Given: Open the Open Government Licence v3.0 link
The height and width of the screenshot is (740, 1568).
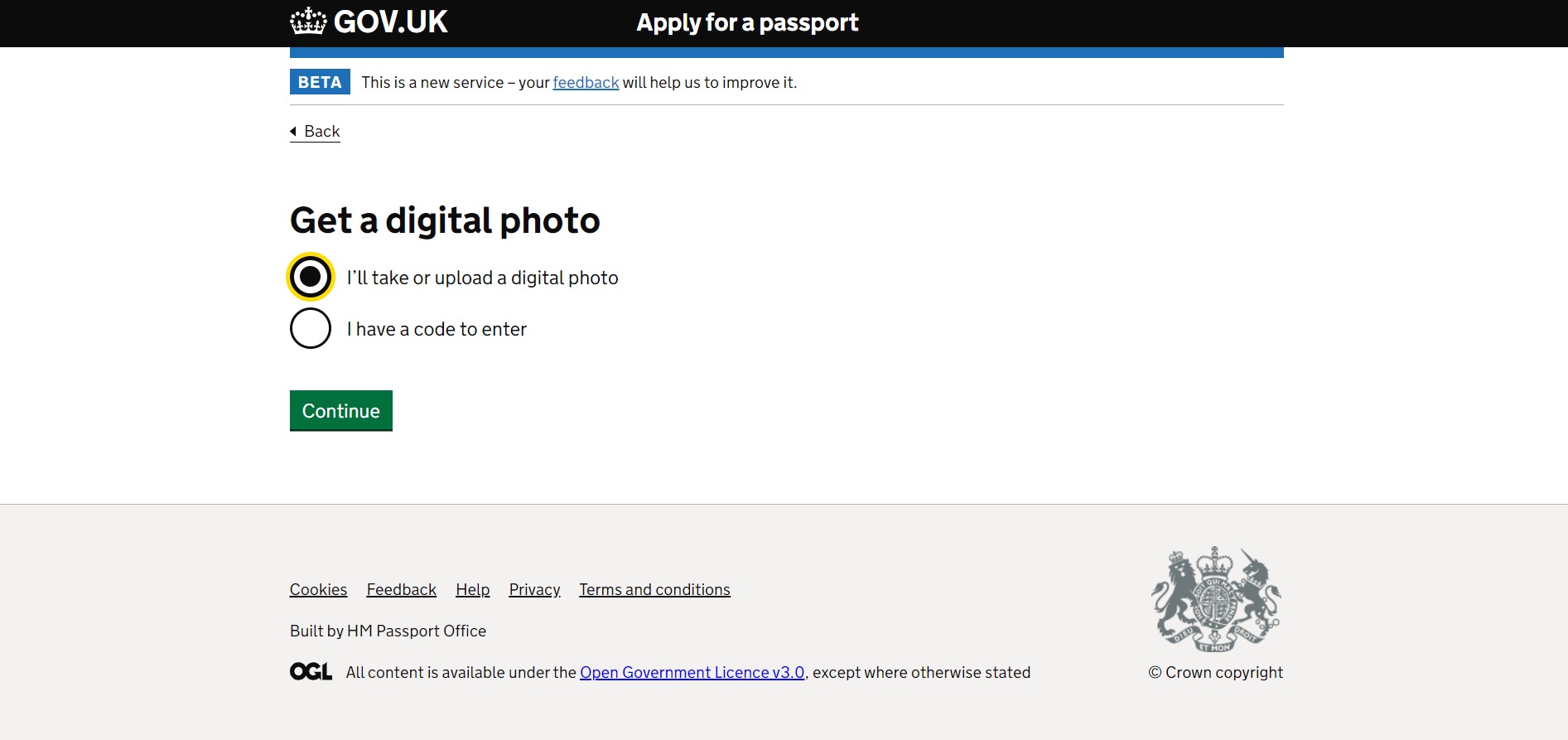Looking at the screenshot, I should [692, 673].
